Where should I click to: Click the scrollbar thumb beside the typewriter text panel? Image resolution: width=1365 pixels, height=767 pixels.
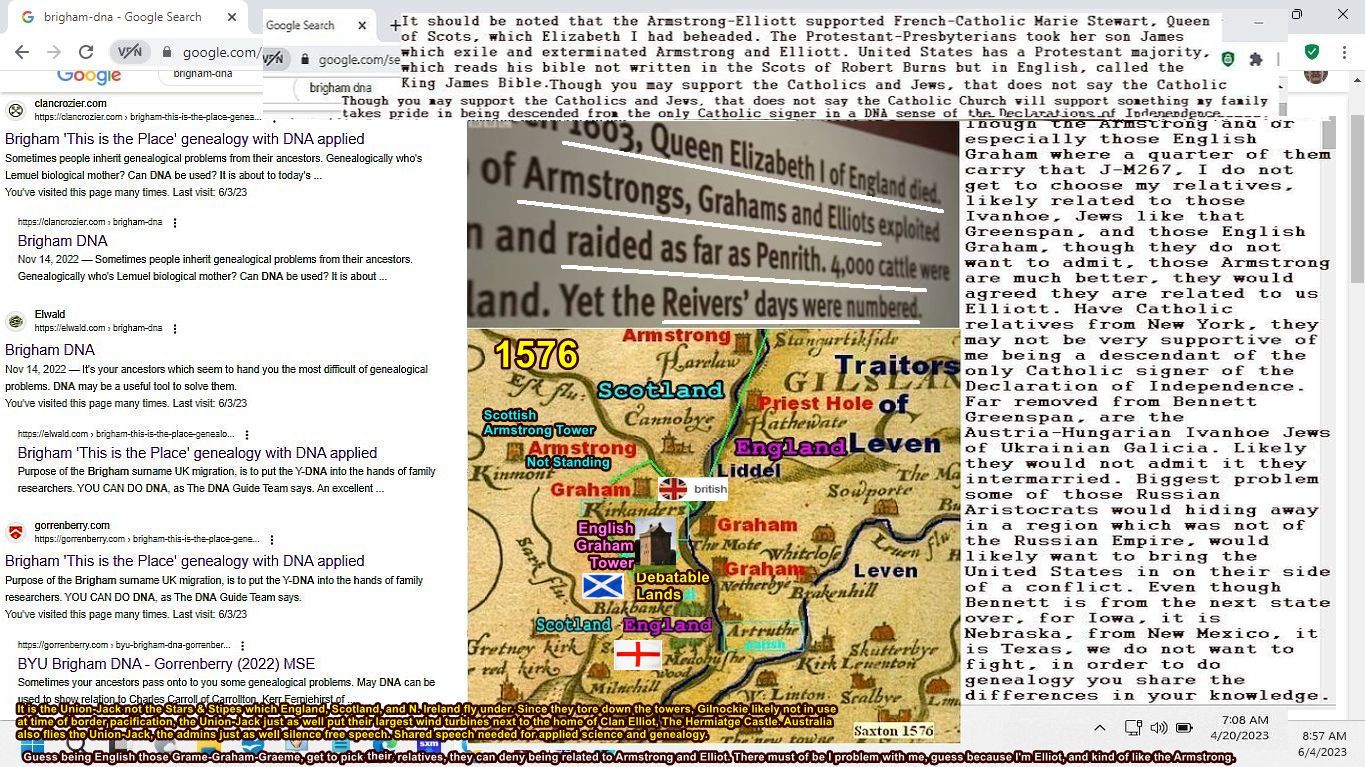tap(1328, 133)
